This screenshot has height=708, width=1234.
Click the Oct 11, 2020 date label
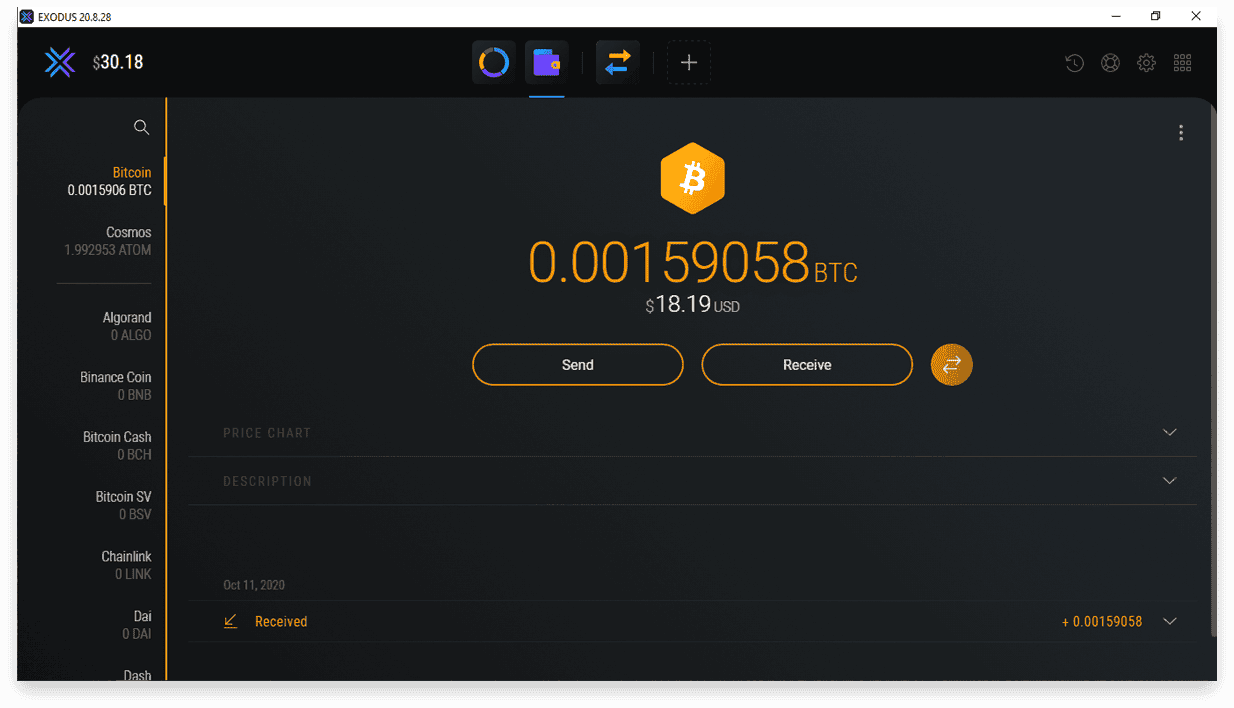254,585
